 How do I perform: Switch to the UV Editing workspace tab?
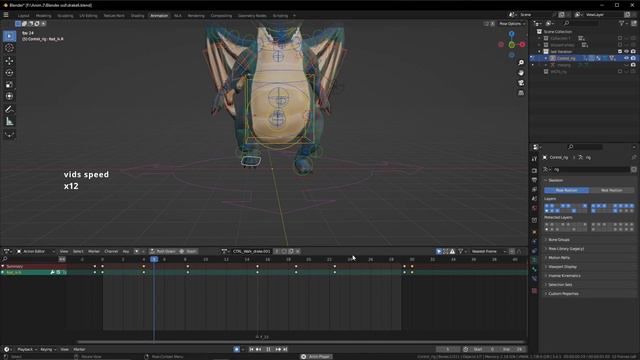click(89, 16)
